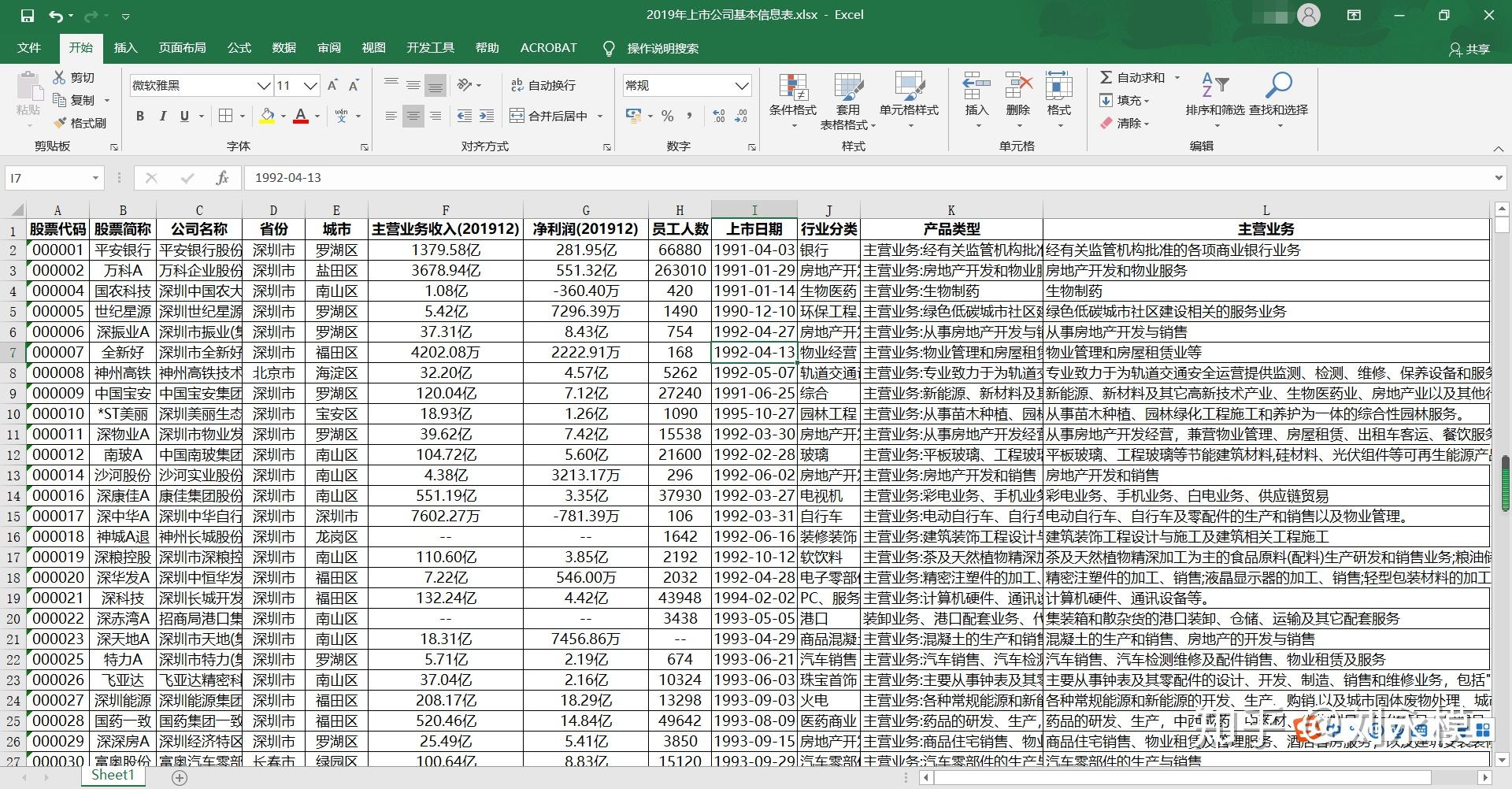Viewport: 1512px width, 789px height.
Task: Cut the selection with the scissors icon
Action: [x=60, y=77]
